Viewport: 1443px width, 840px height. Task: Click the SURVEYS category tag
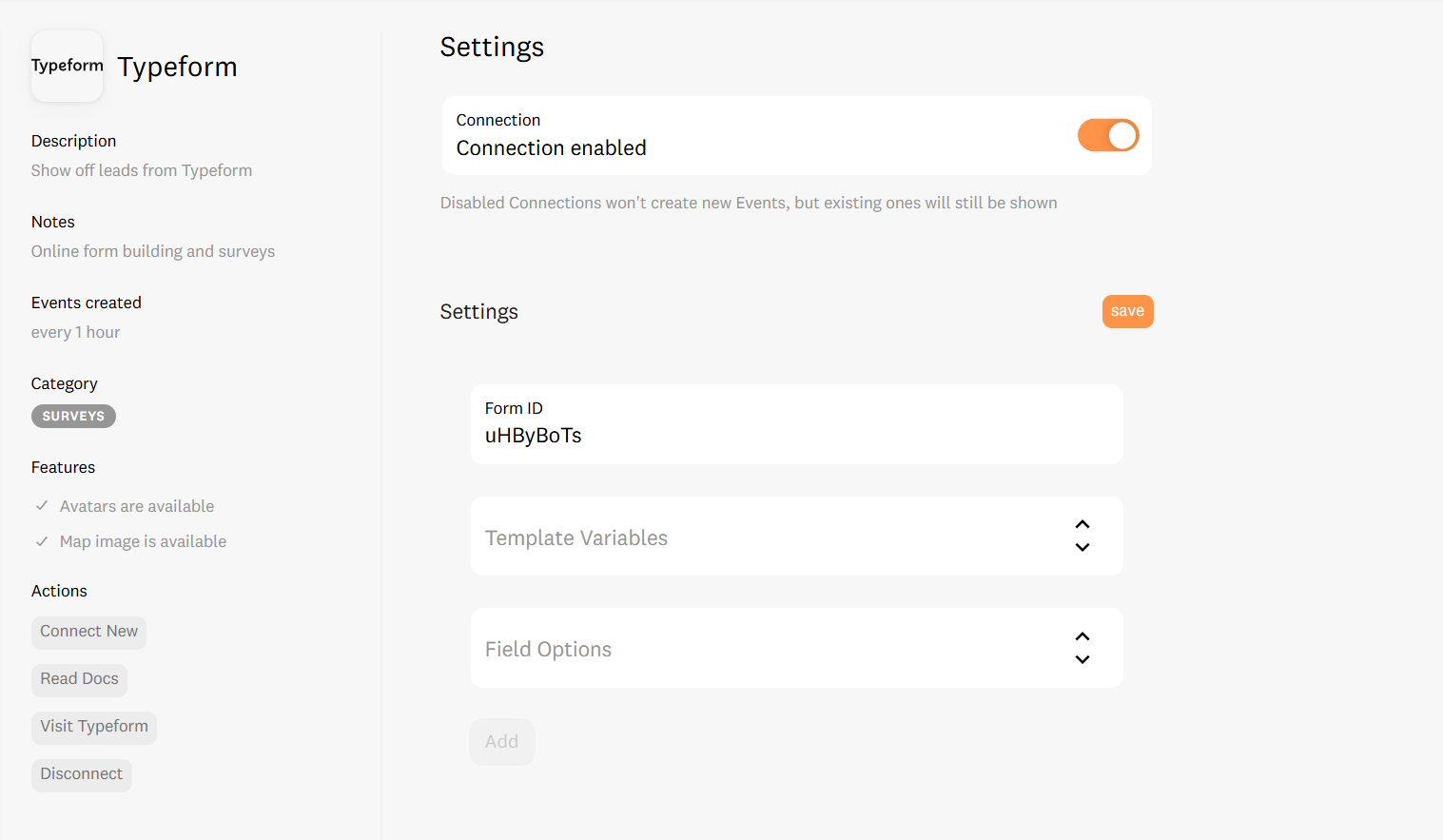[73, 417]
